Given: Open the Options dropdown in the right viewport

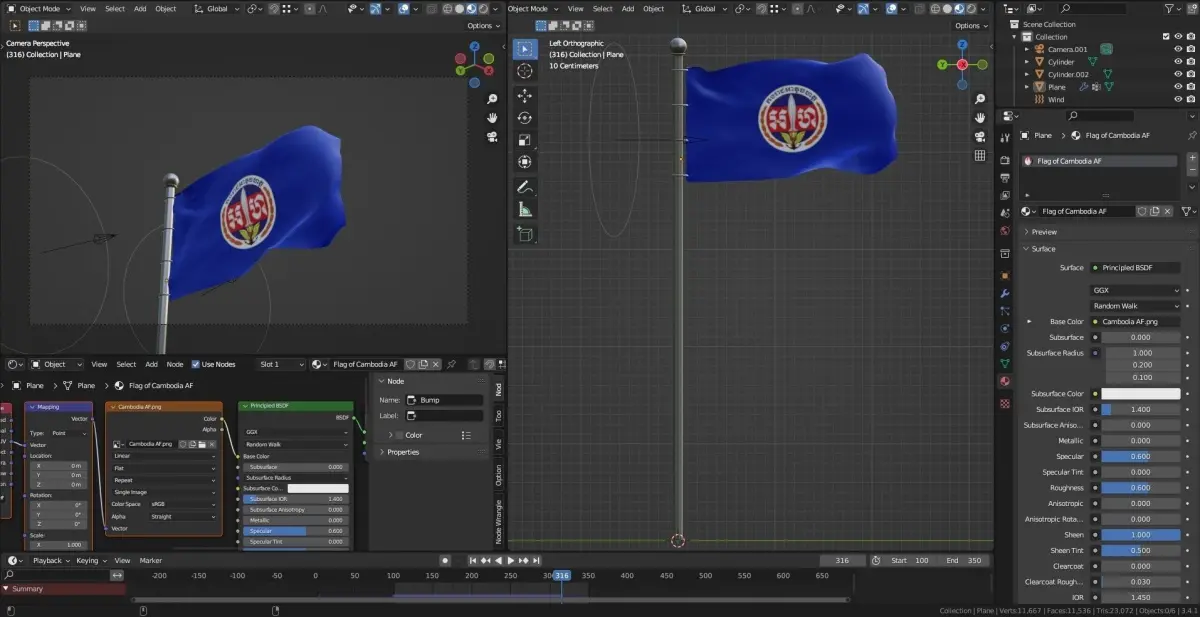Looking at the screenshot, I should 970,26.
